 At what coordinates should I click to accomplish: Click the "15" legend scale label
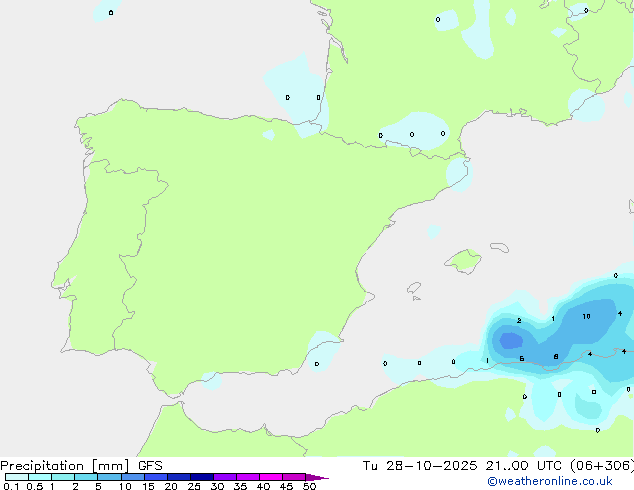[x=148, y=486]
